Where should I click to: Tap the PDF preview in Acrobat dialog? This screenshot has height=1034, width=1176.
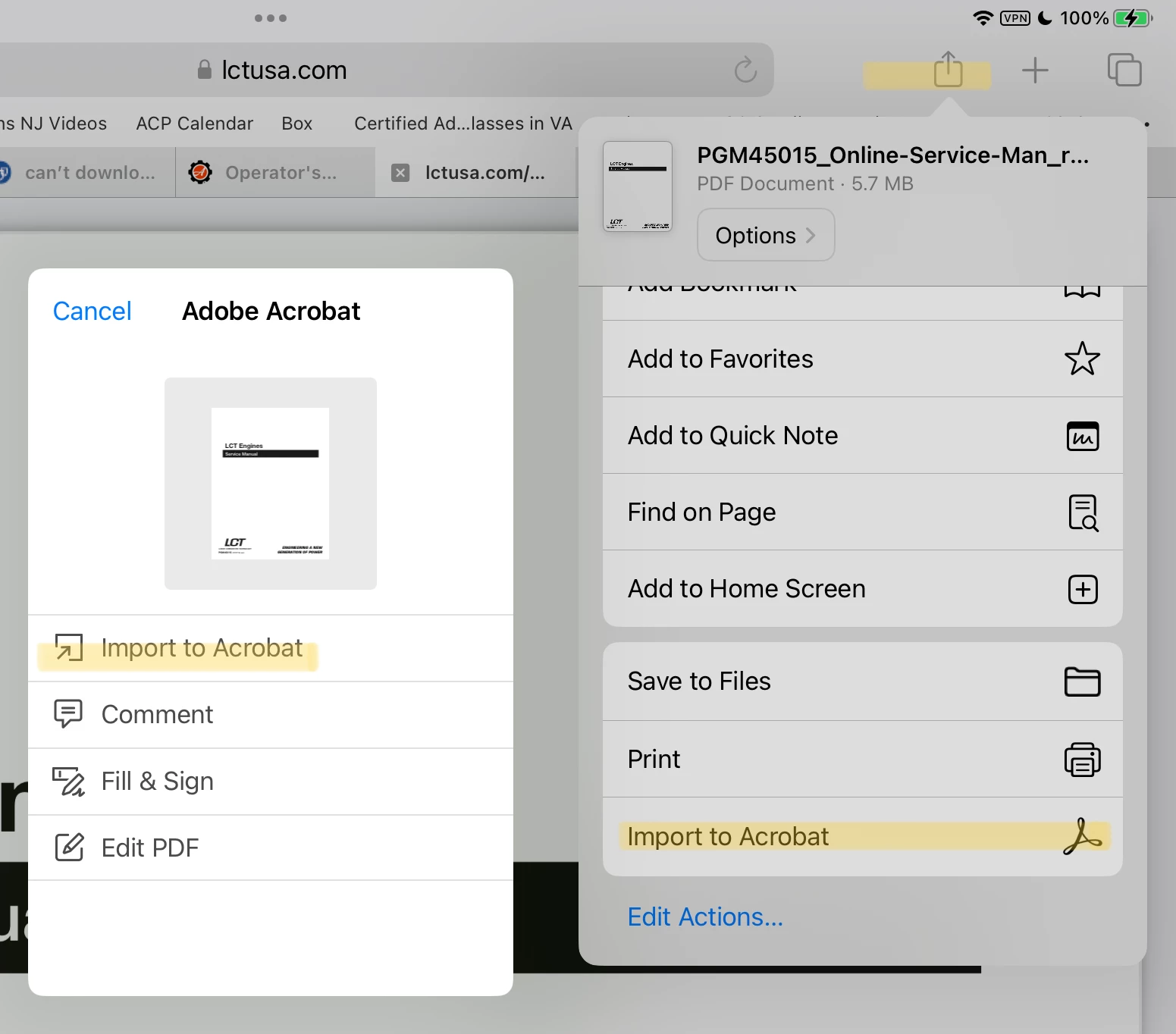[x=270, y=484]
